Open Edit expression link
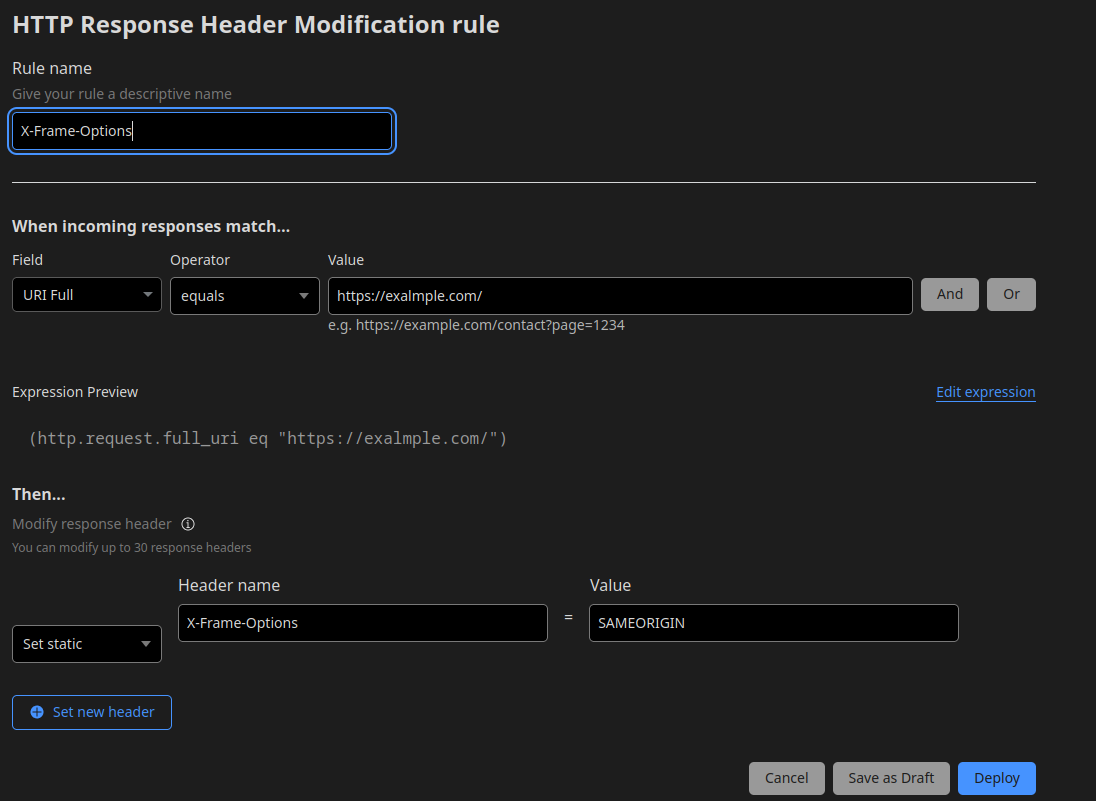1096x801 pixels. coord(985,391)
